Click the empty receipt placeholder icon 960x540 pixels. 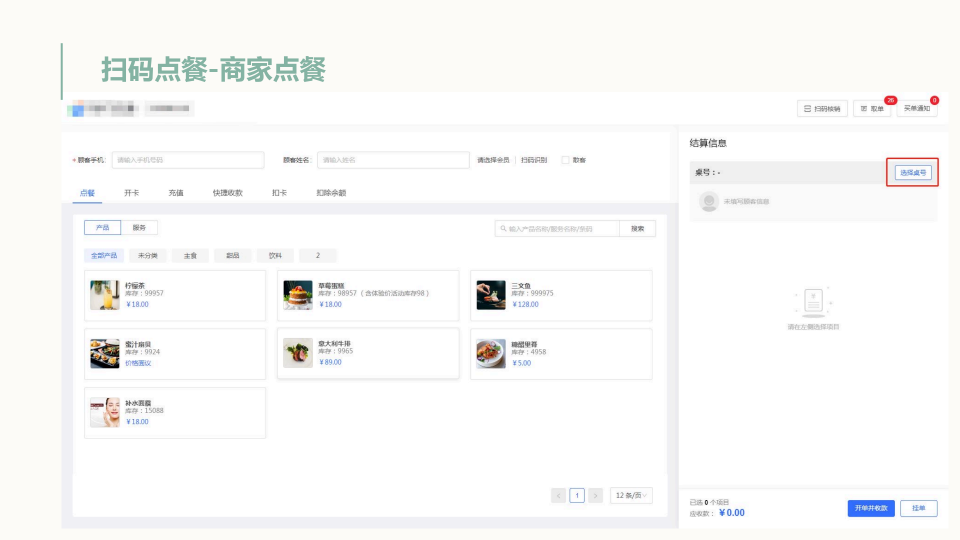click(x=813, y=302)
